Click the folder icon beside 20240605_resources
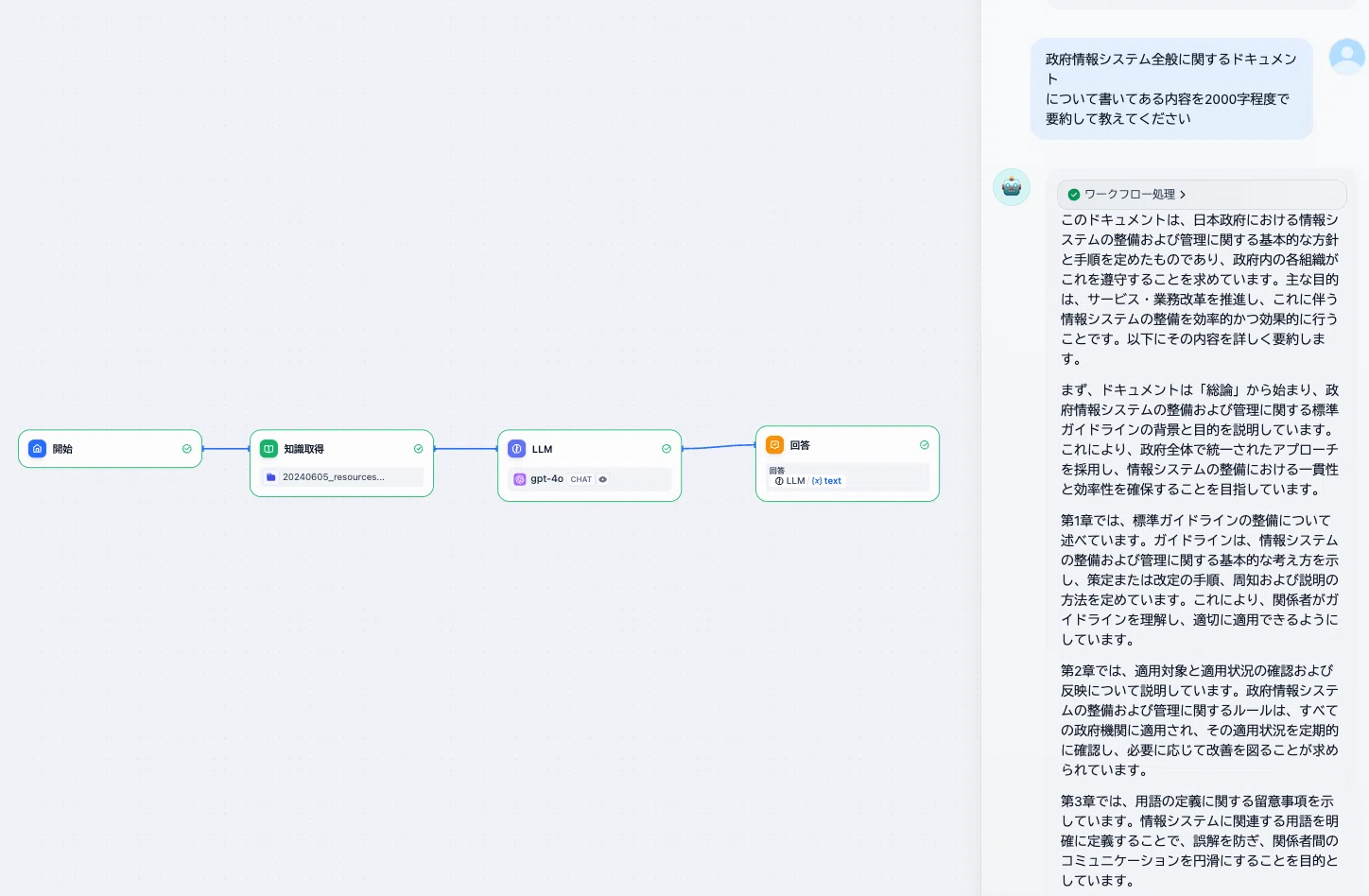This screenshot has width=1369, height=896. pos(271,477)
